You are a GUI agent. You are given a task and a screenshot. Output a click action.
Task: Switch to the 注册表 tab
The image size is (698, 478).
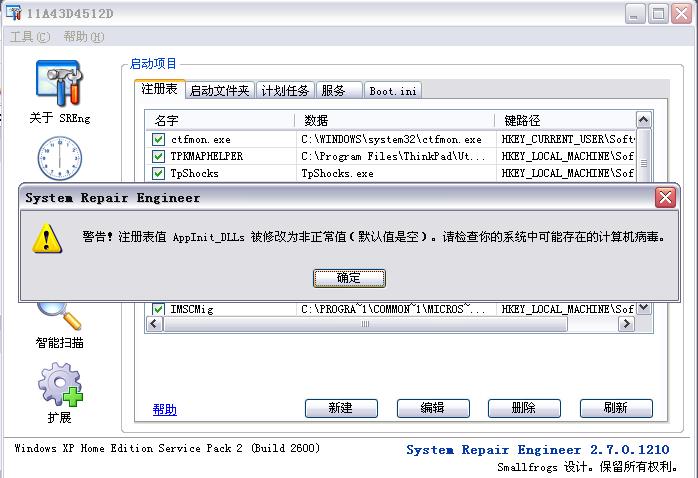[x=159, y=89]
